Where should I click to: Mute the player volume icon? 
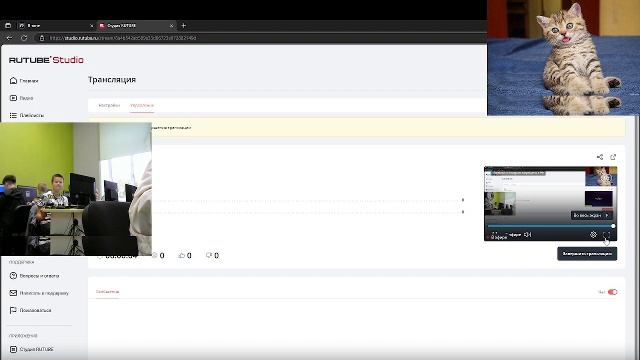click(x=528, y=235)
